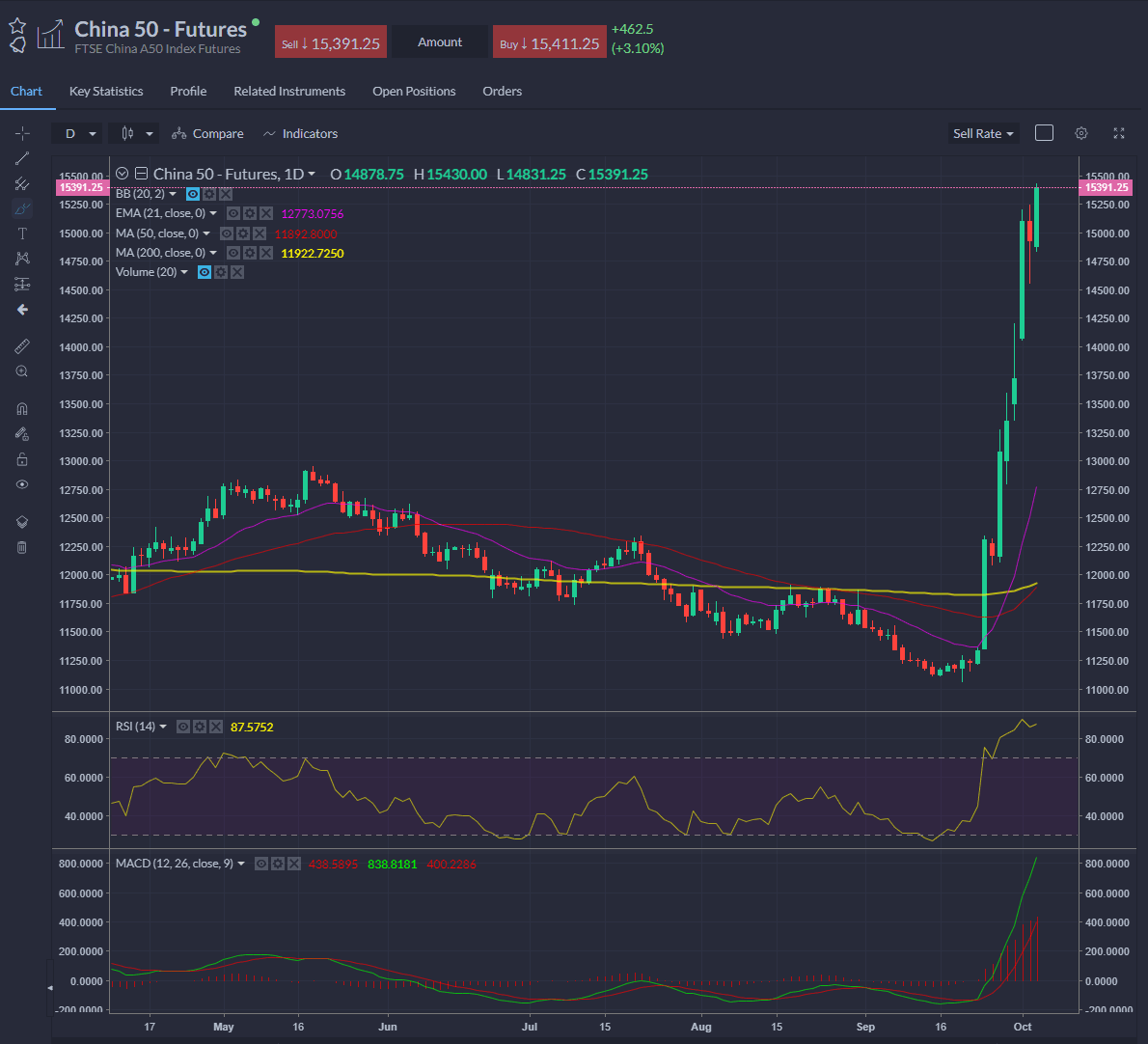Expand EMA (21, close, 0) dropdown arrow
Screen dimensions: 1148x1044
213,214
